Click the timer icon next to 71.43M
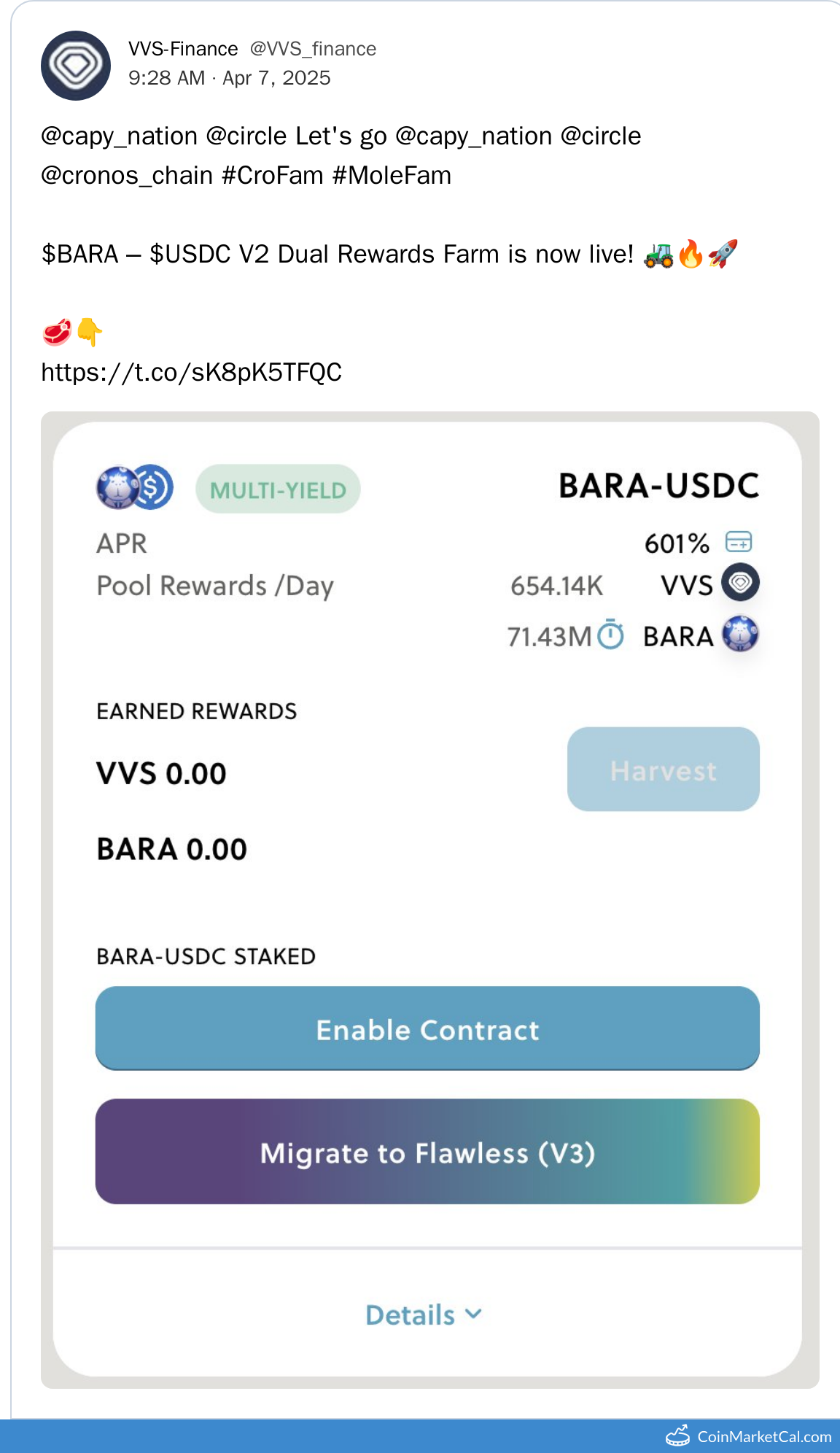This screenshot has height=1453, width=840. point(610,635)
